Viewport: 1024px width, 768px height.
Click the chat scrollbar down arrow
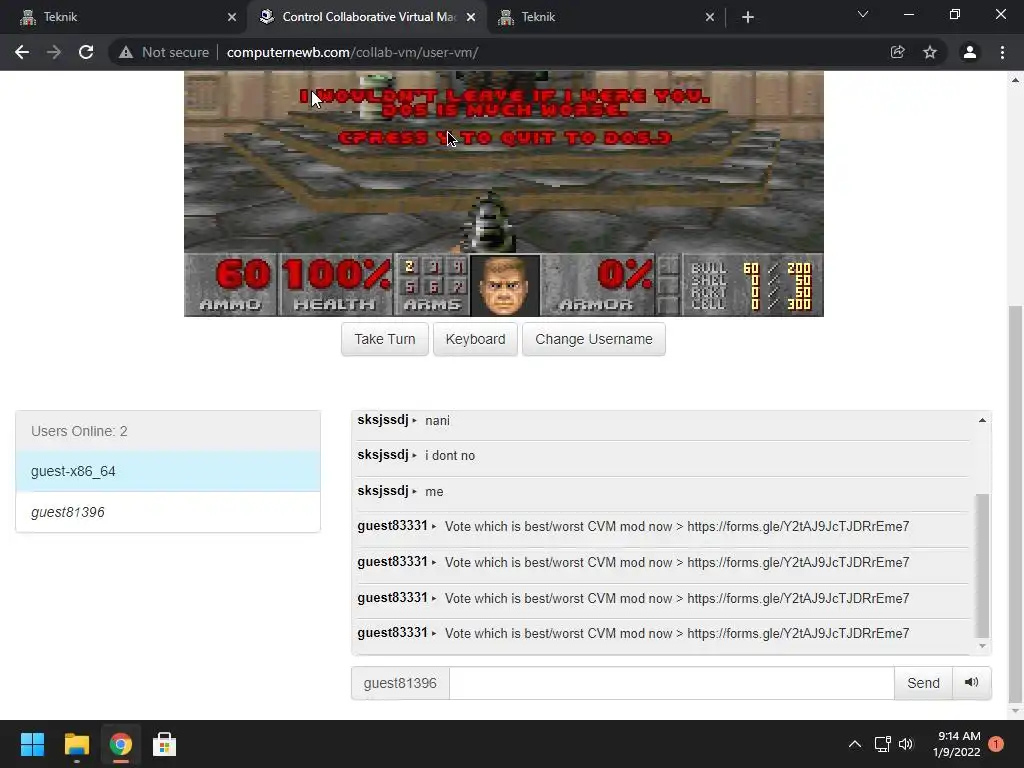[x=982, y=647]
